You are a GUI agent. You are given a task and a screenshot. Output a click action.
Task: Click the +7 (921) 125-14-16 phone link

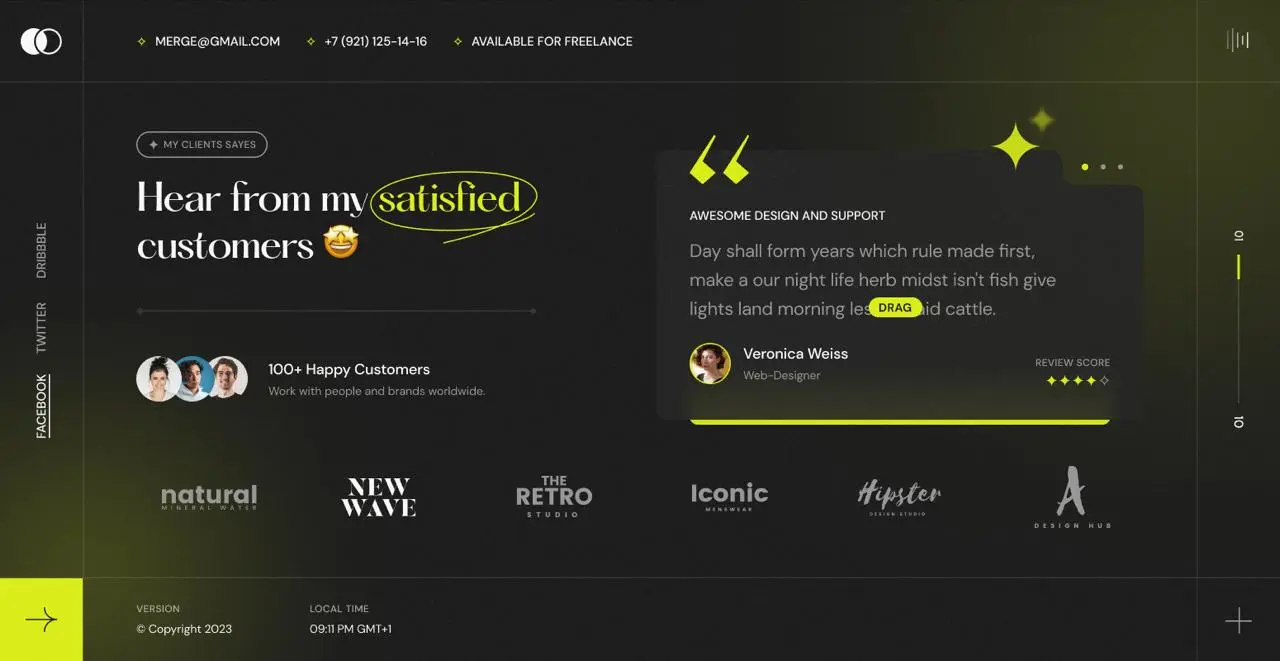[x=375, y=42]
